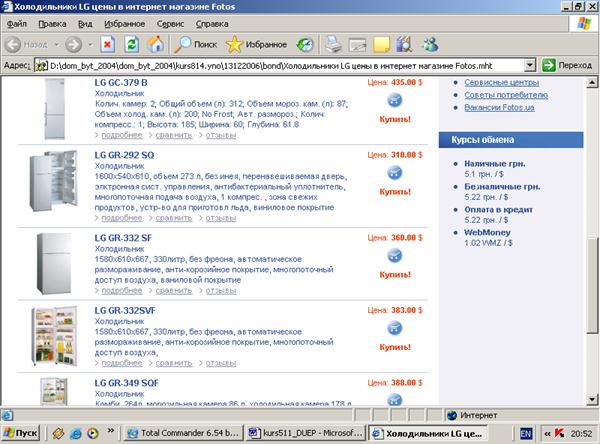Click Купить! for LG GR-332 SF

[395, 274]
